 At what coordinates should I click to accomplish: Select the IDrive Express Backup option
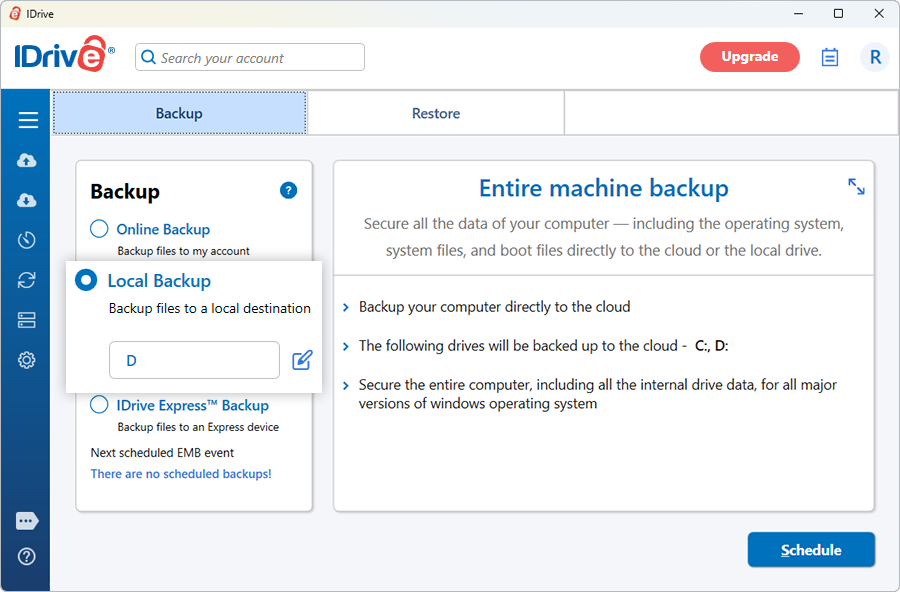[x=99, y=404]
